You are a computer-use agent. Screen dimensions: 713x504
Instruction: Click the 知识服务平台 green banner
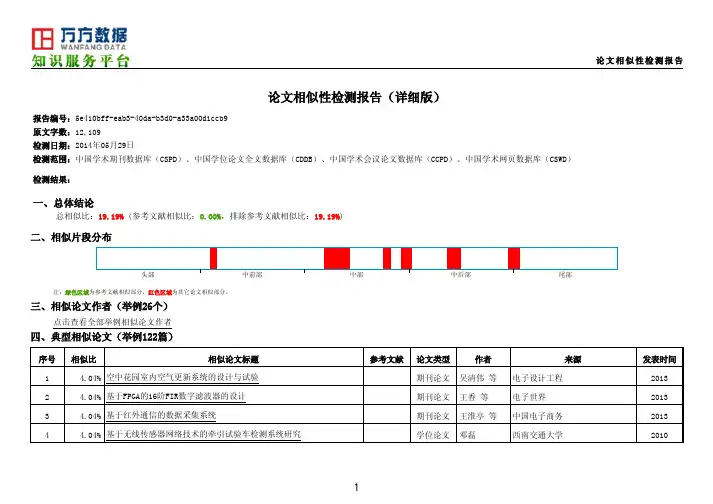78,61
